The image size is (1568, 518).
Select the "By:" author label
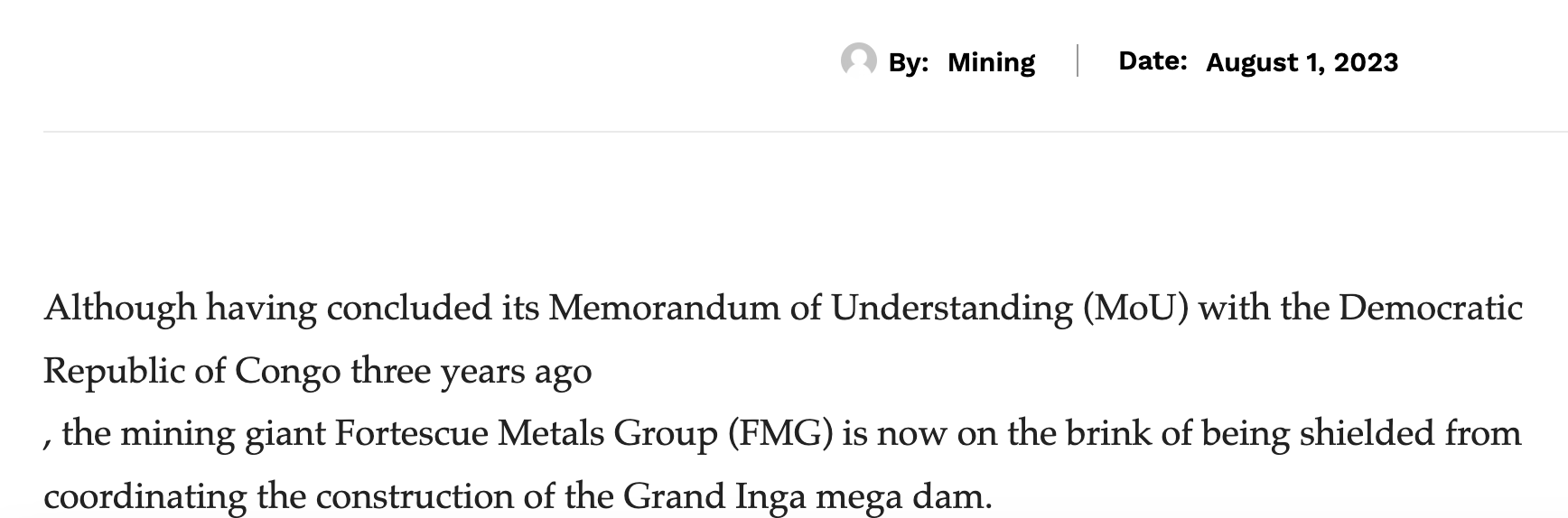(909, 62)
